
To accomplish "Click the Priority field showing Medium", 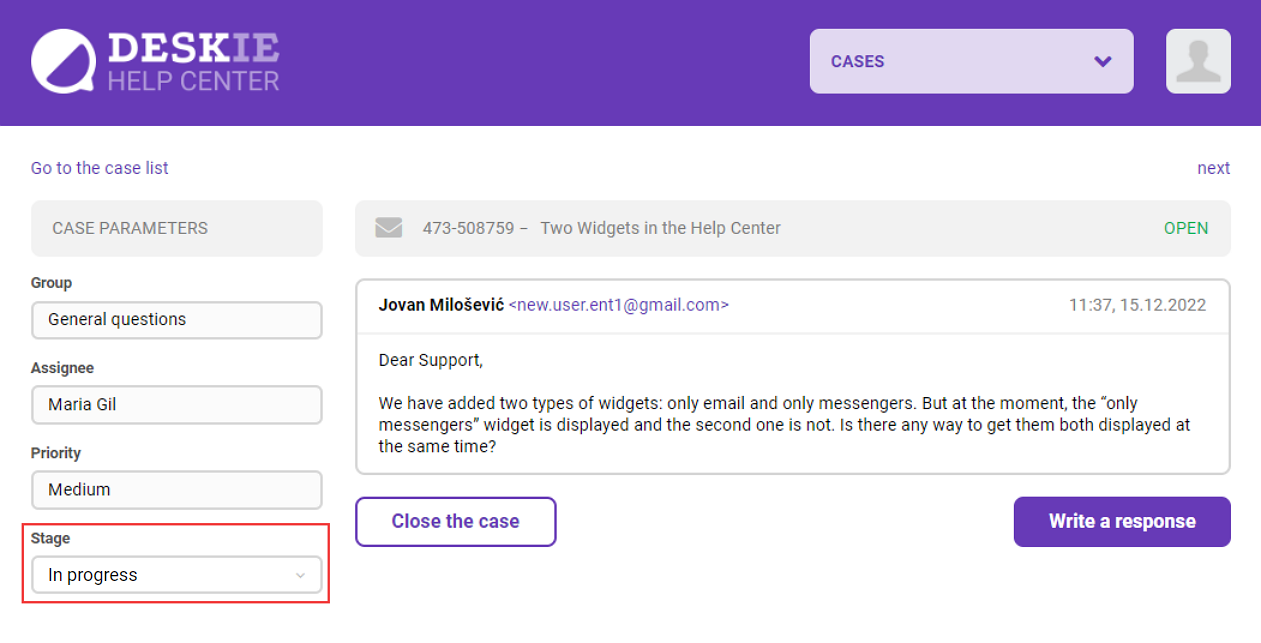I will [176, 490].
